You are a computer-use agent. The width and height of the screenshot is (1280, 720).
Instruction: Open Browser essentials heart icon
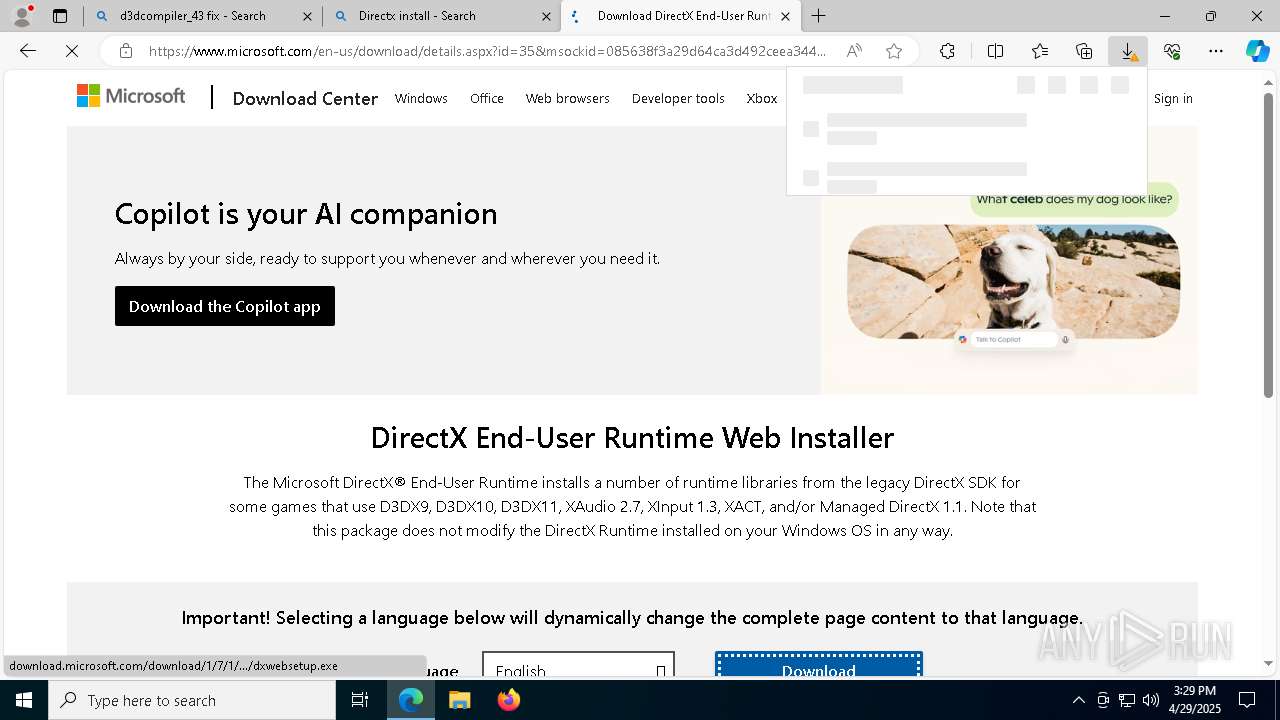1172,51
